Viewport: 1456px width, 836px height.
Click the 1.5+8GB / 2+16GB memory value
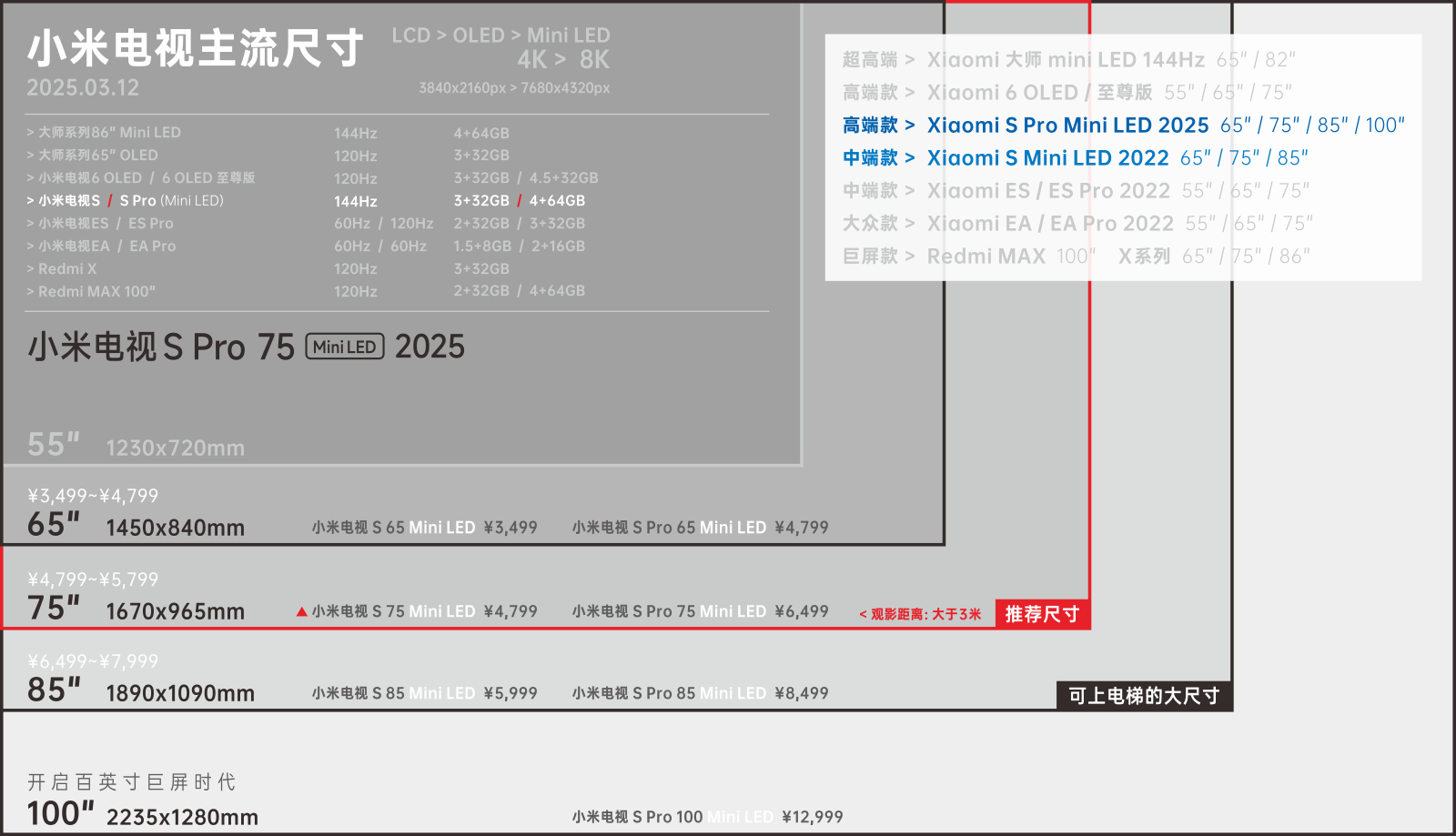(520, 247)
